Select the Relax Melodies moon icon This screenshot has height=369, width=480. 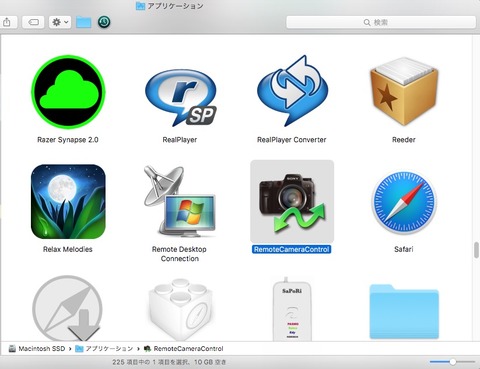coord(68,201)
